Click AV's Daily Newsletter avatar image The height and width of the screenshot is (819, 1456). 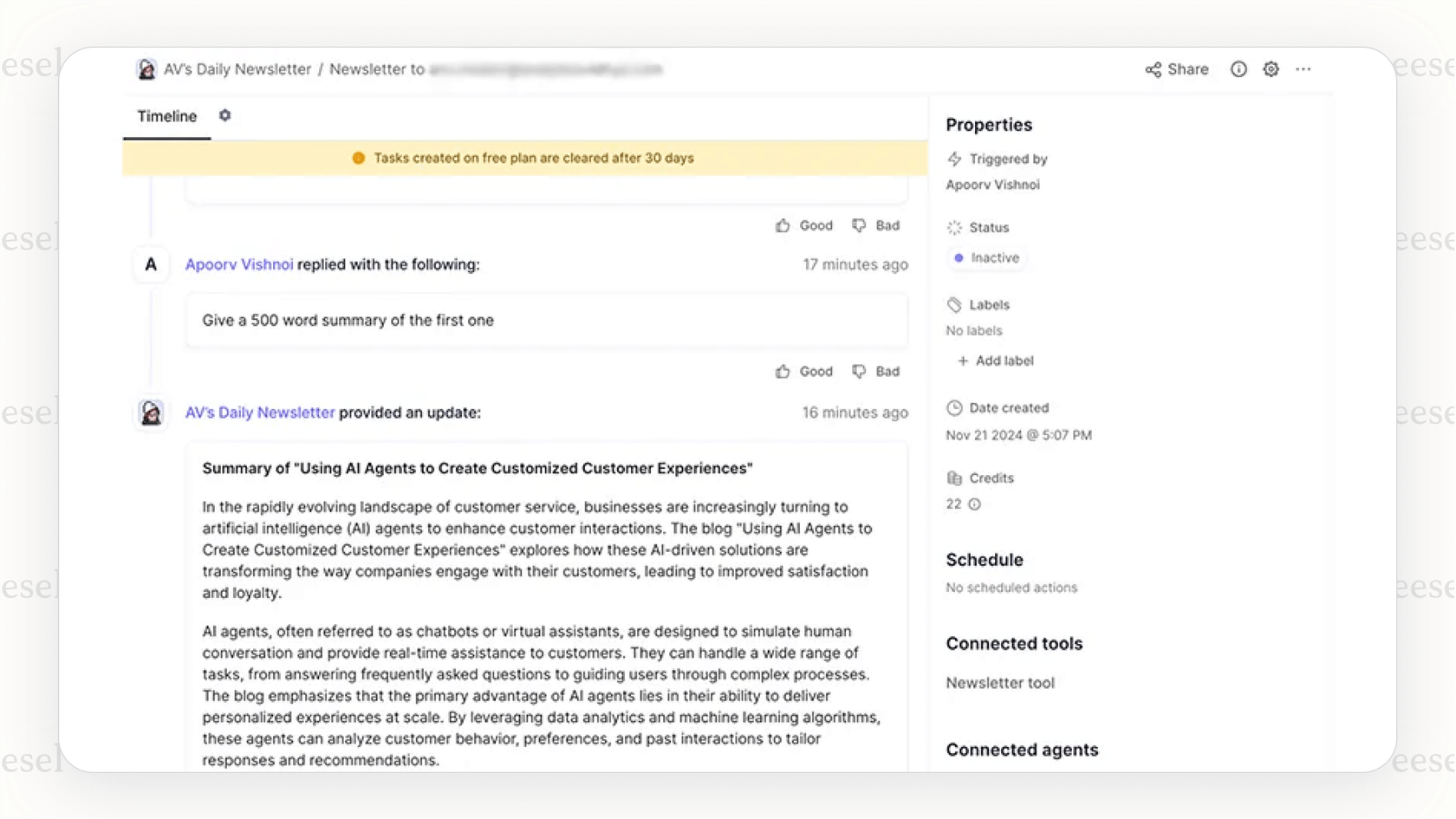(x=151, y=413)
